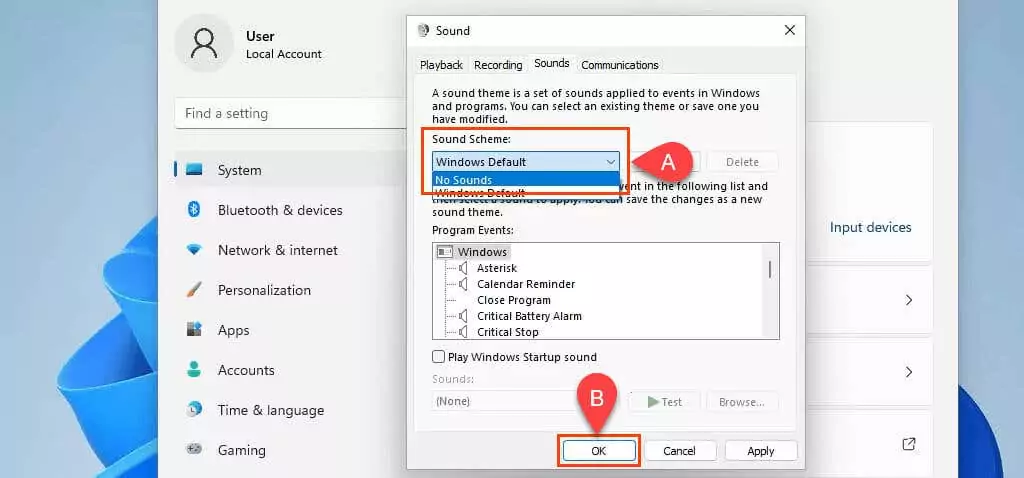Select the Sounds tab
This screenshot has width=1024, height=478.
(x=552, y=63)
